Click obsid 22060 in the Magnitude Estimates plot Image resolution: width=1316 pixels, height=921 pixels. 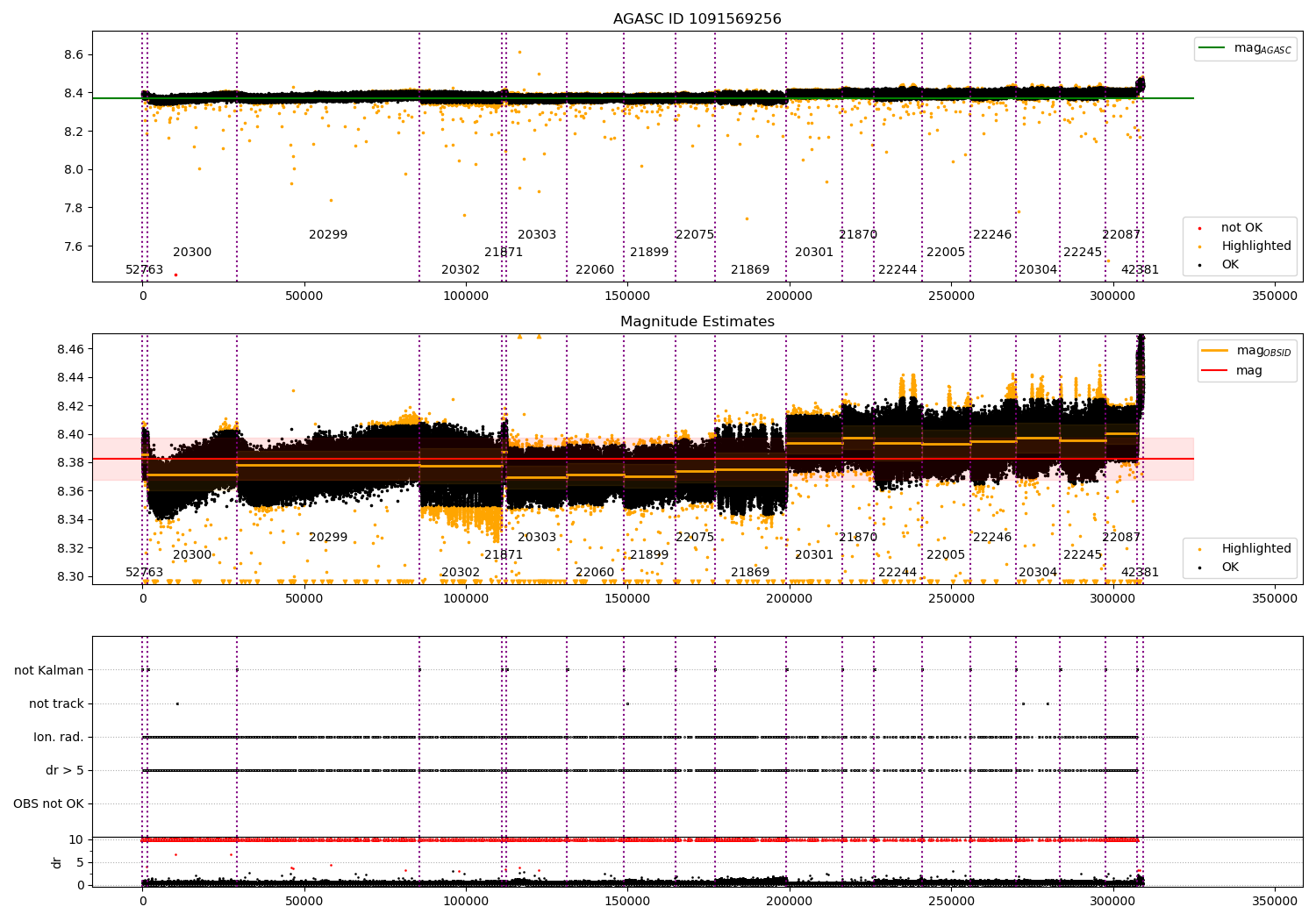(x=595, y=573)
